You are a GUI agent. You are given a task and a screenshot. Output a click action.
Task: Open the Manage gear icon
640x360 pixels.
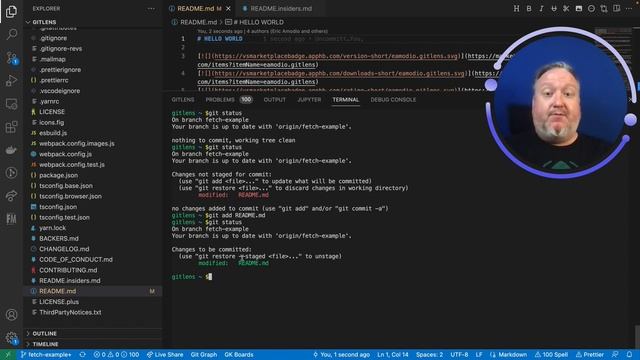[11, 338]
